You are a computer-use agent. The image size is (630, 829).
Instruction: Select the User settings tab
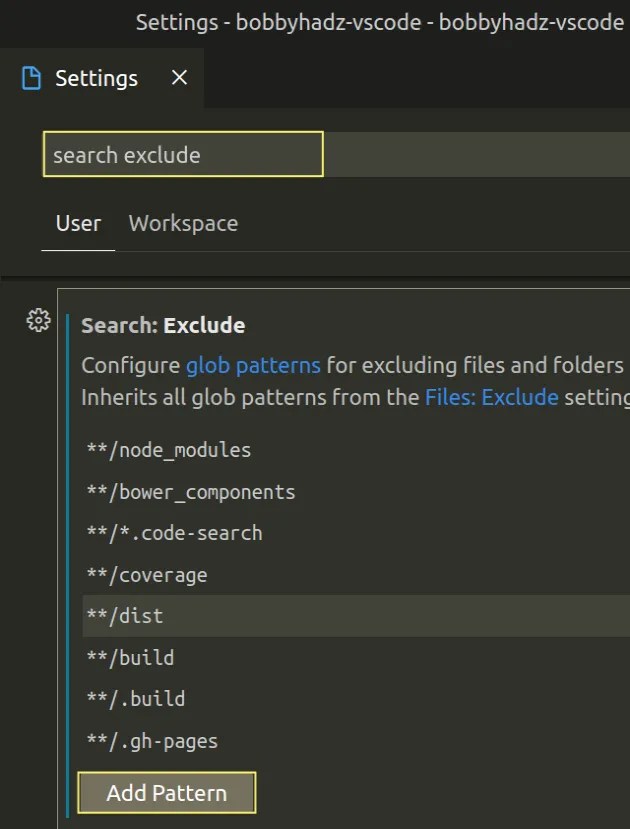click(77, 223)
